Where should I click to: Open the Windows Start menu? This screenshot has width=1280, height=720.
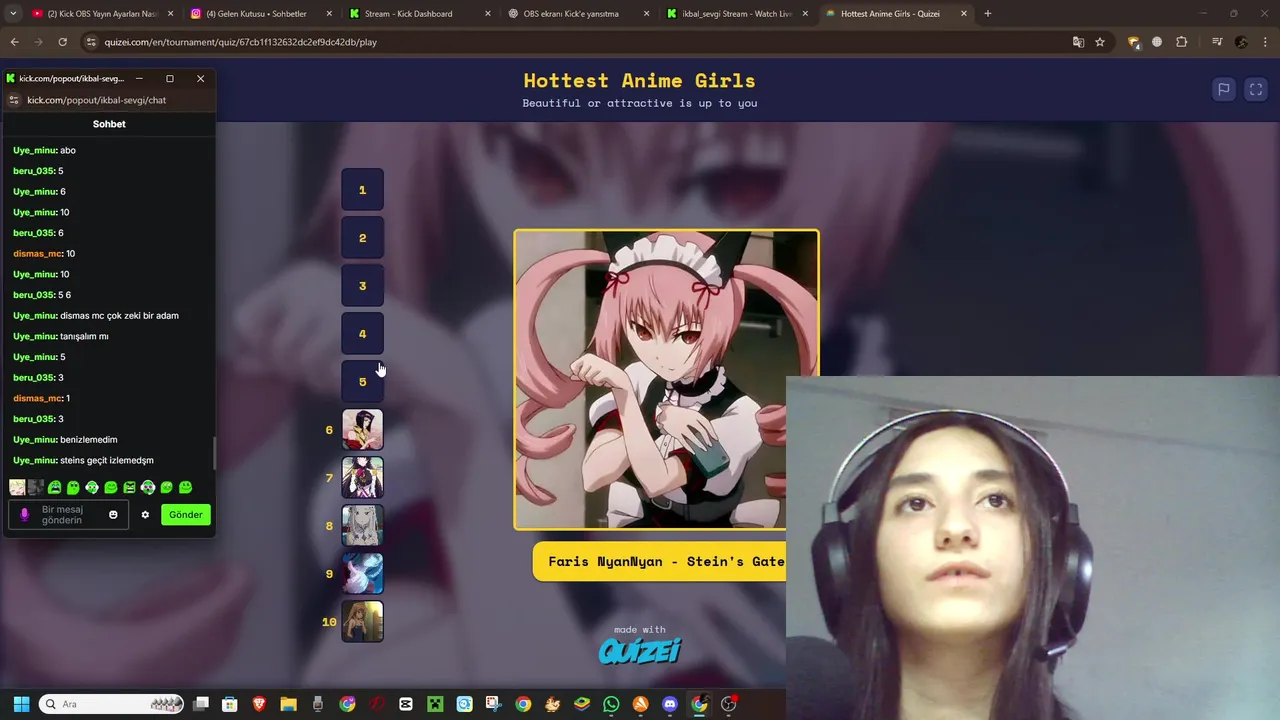tap(21, 704)
